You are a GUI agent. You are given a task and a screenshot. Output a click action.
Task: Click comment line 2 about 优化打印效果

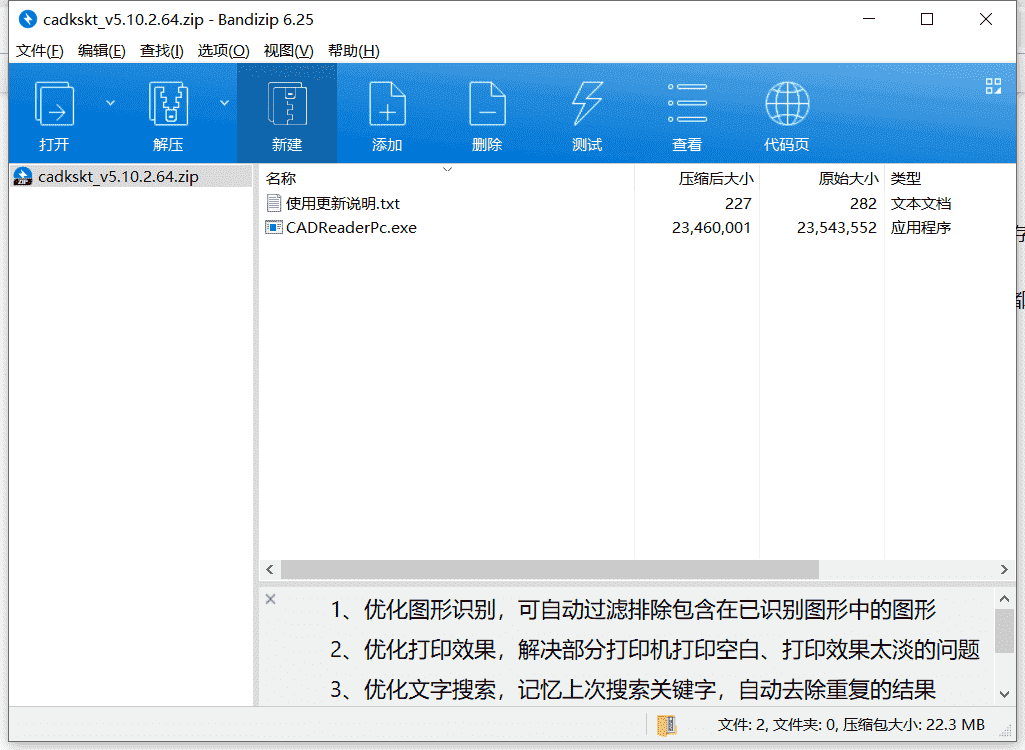[x=654, y=649]
